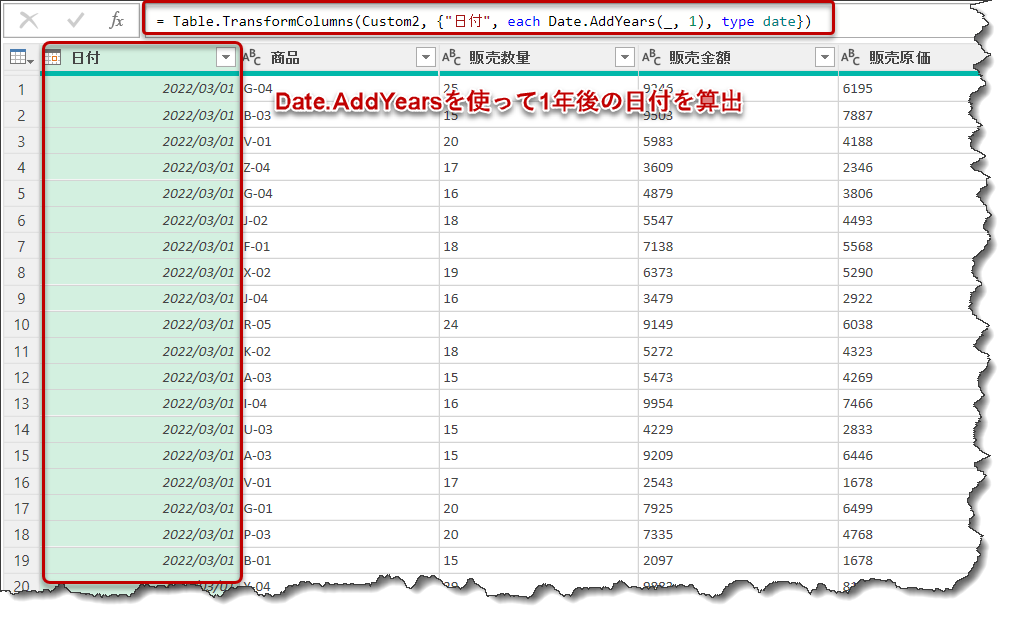The image size is (1015, 621).
Task: Click 販売金額 cell 9149
Action: [x=739, y=324]
